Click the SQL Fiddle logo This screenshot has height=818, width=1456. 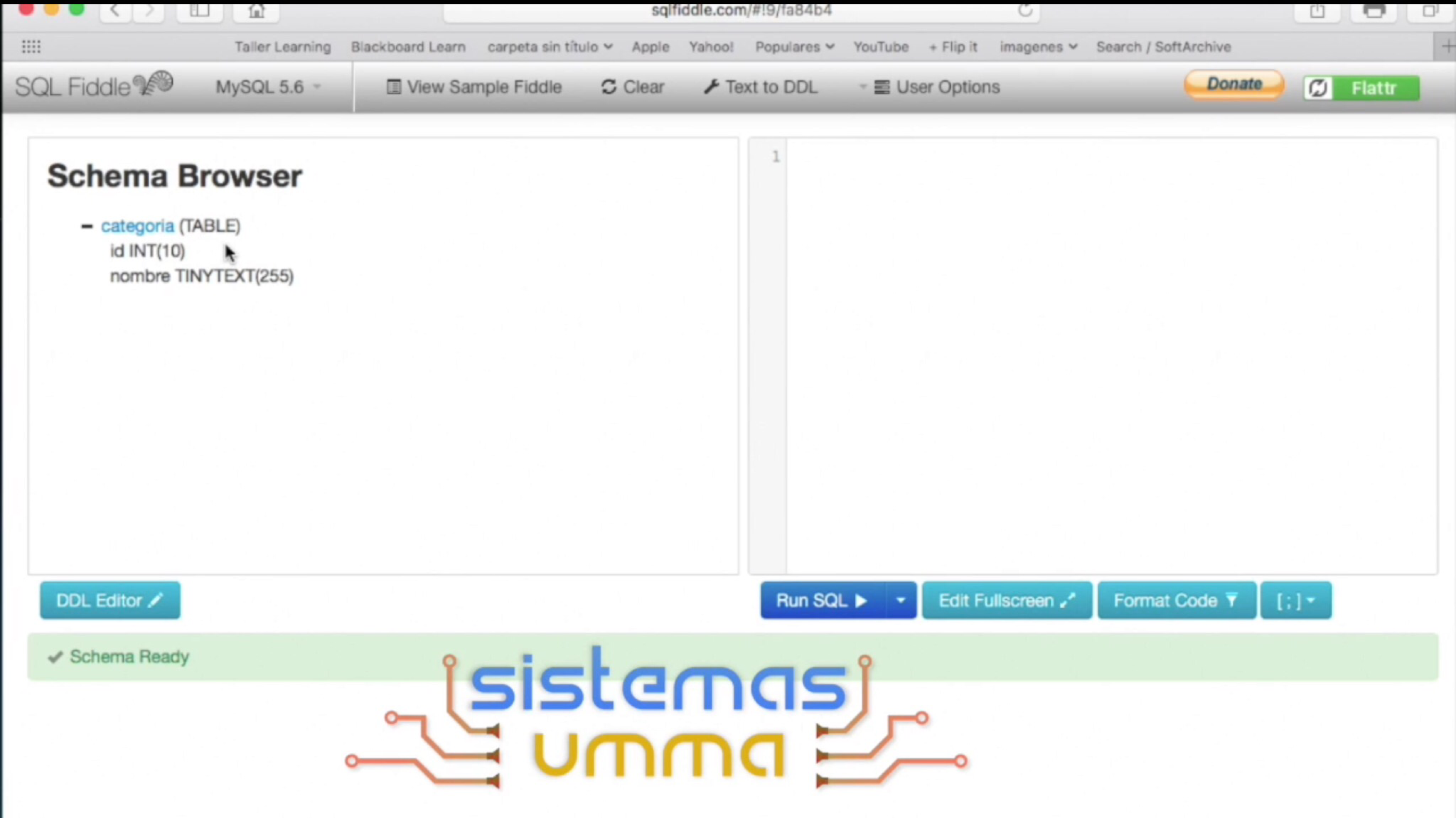click(x=94, y=86)
